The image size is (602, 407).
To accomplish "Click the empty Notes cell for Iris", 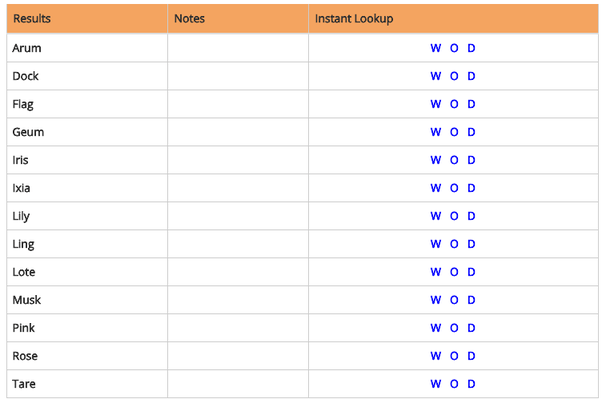I will pyautogui.click(x=238, y=160).
